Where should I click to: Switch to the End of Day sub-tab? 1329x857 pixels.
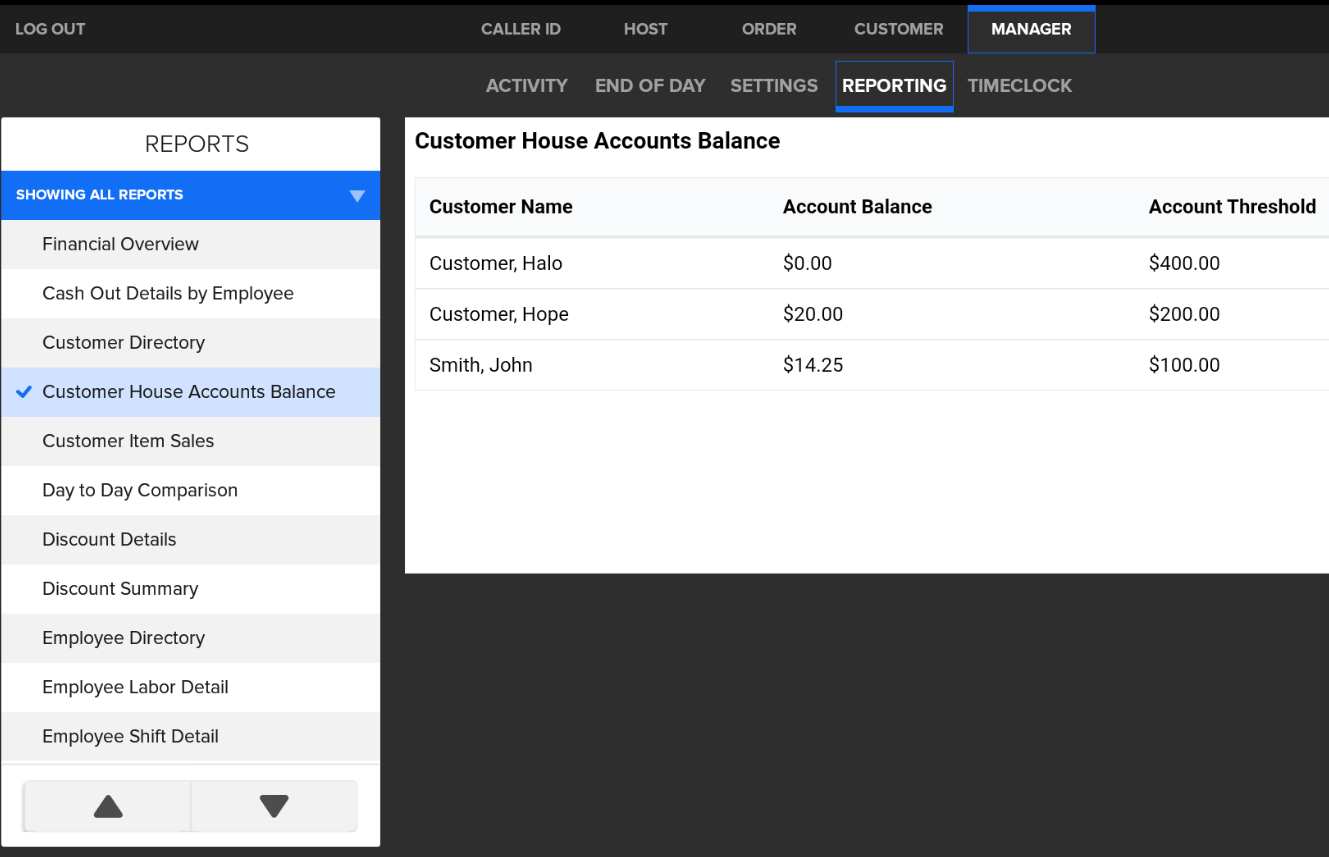[650, 86]
